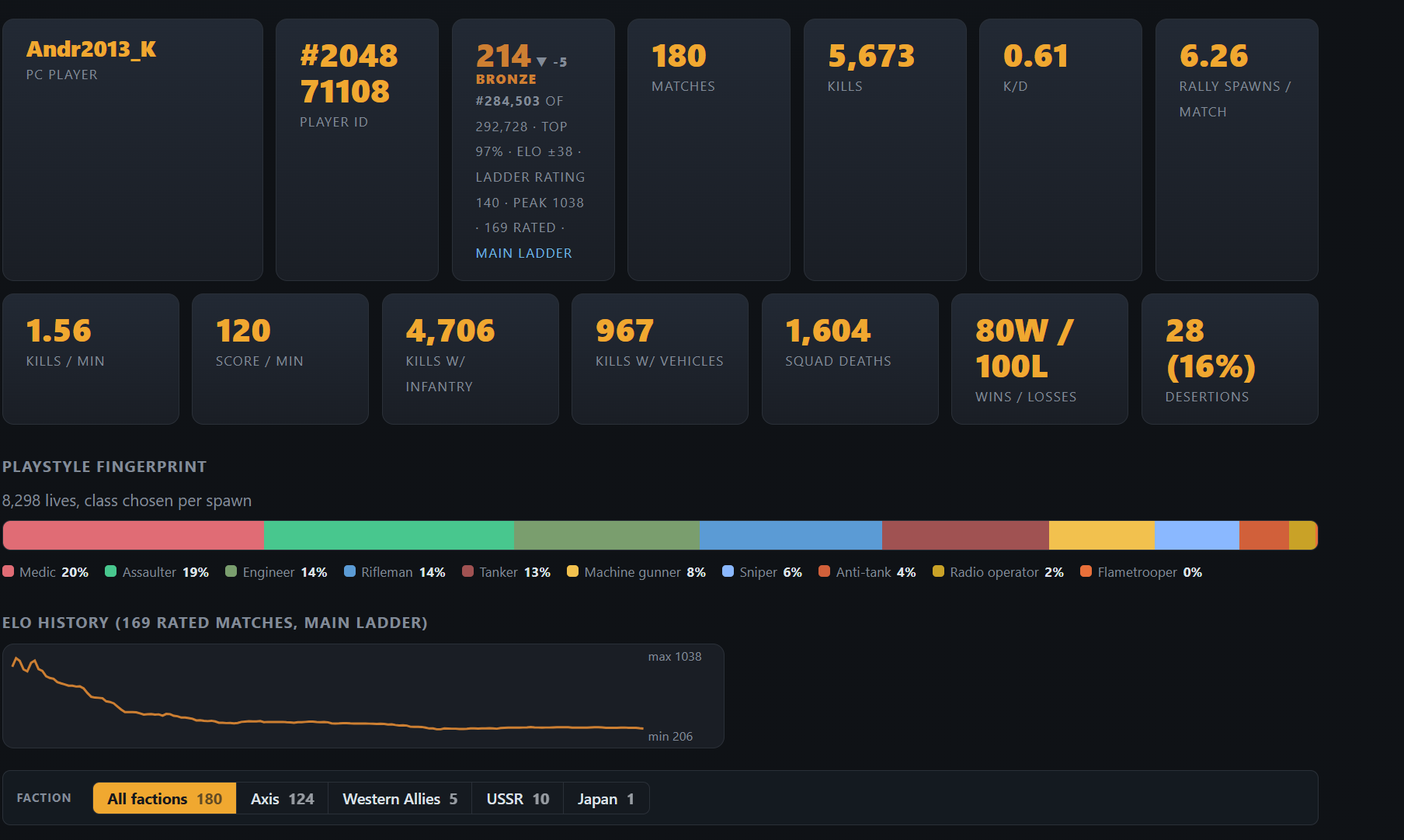Click the Medic segment in fingerprint bar
Viewport: 1404px width, 840px height.
(x=133, y=535)
